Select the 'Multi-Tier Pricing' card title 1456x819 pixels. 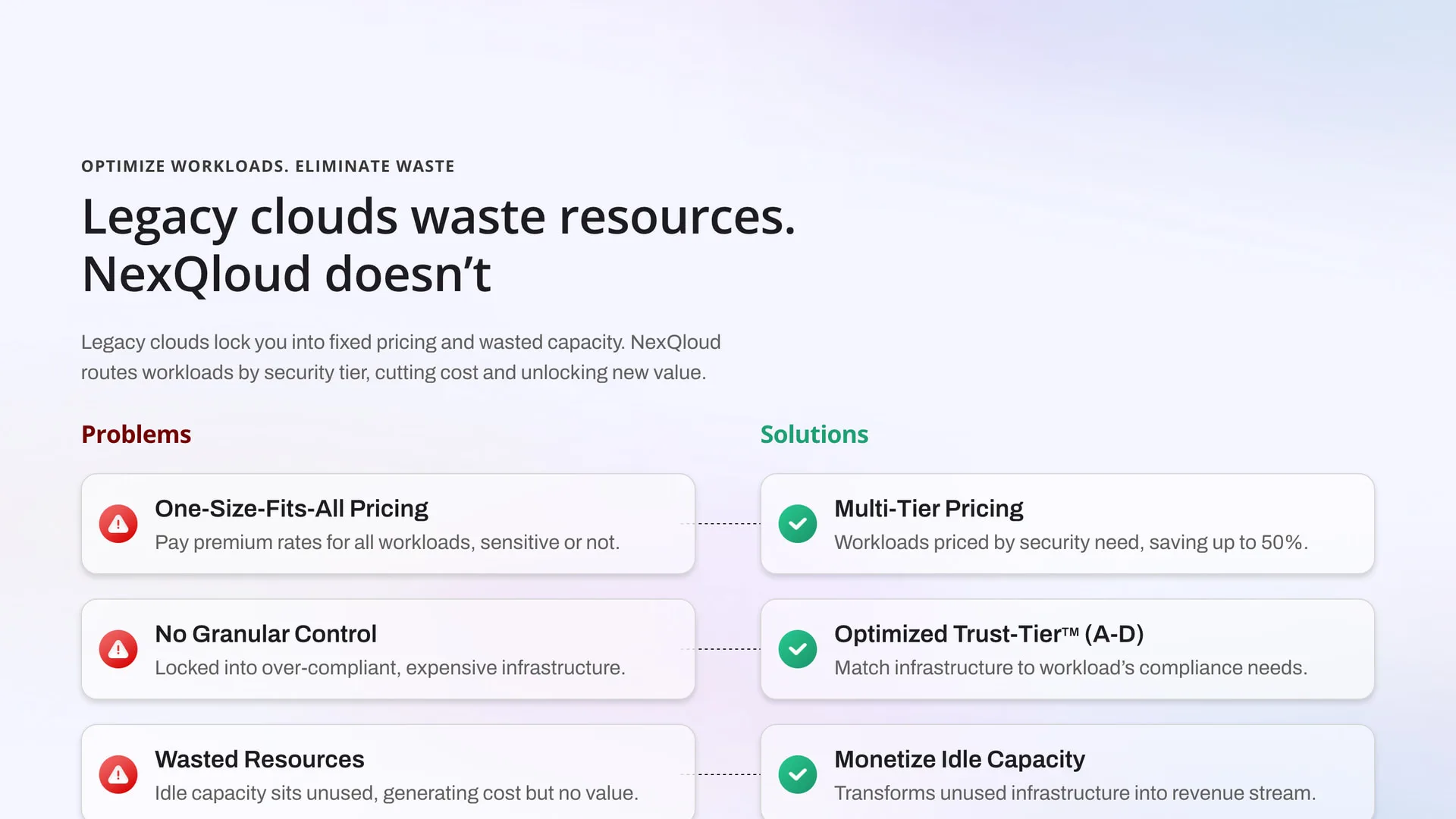pyautogui.click(x=928, y=508)
